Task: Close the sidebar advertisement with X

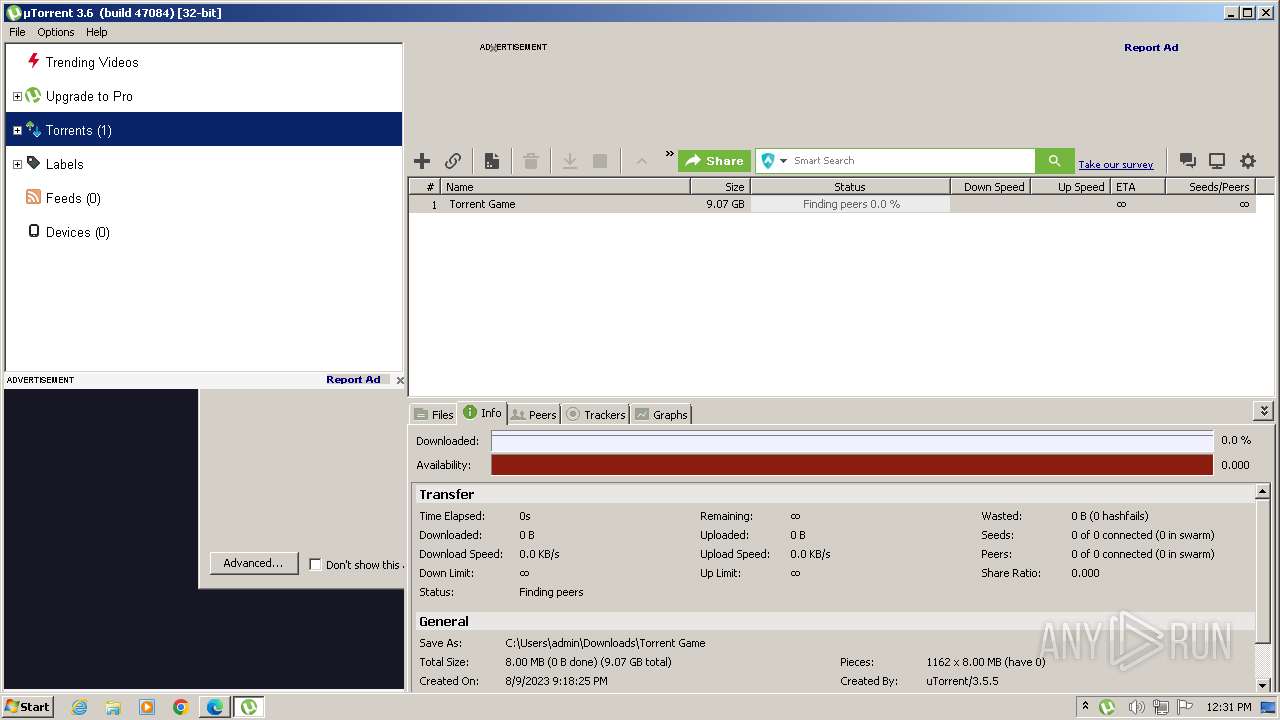Action: pos(400,380)
